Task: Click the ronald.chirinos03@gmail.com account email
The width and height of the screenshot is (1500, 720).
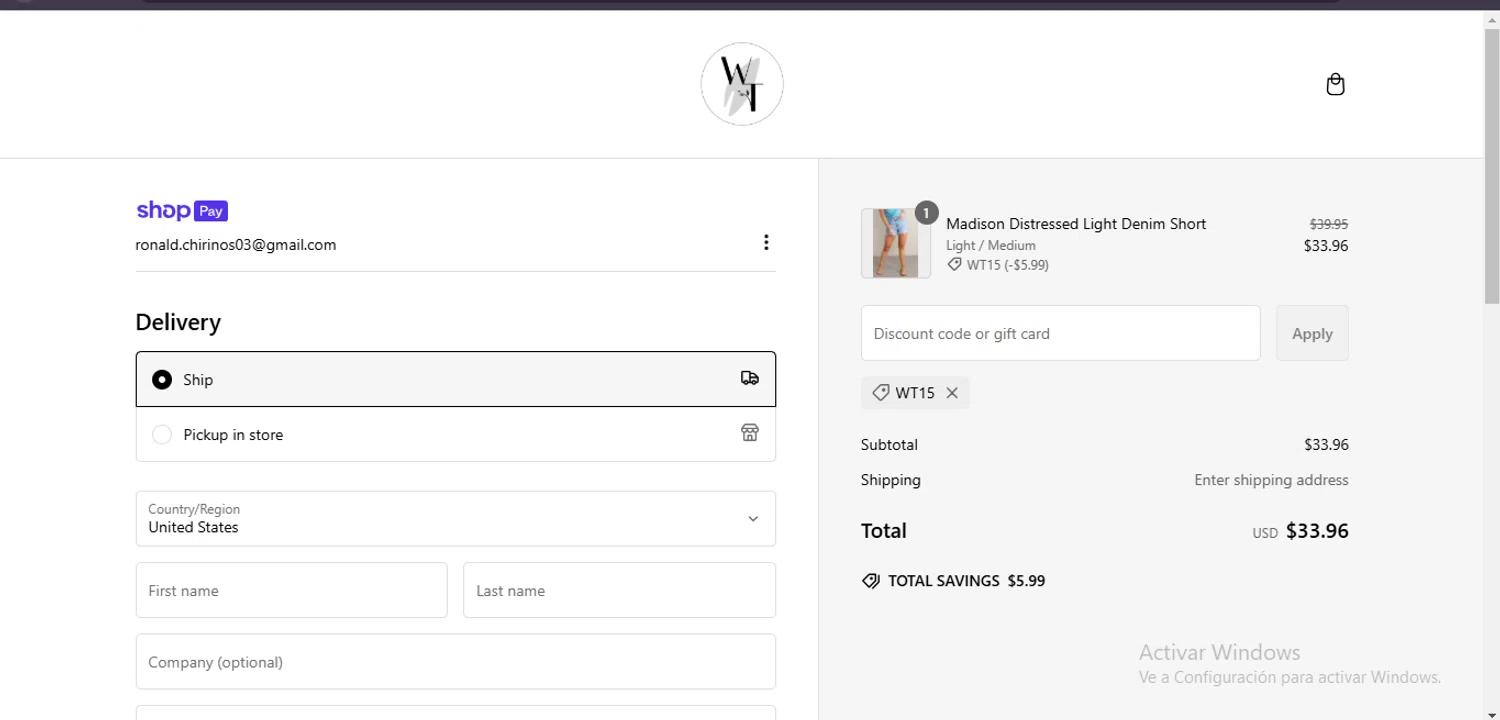Action: point(236,245)
